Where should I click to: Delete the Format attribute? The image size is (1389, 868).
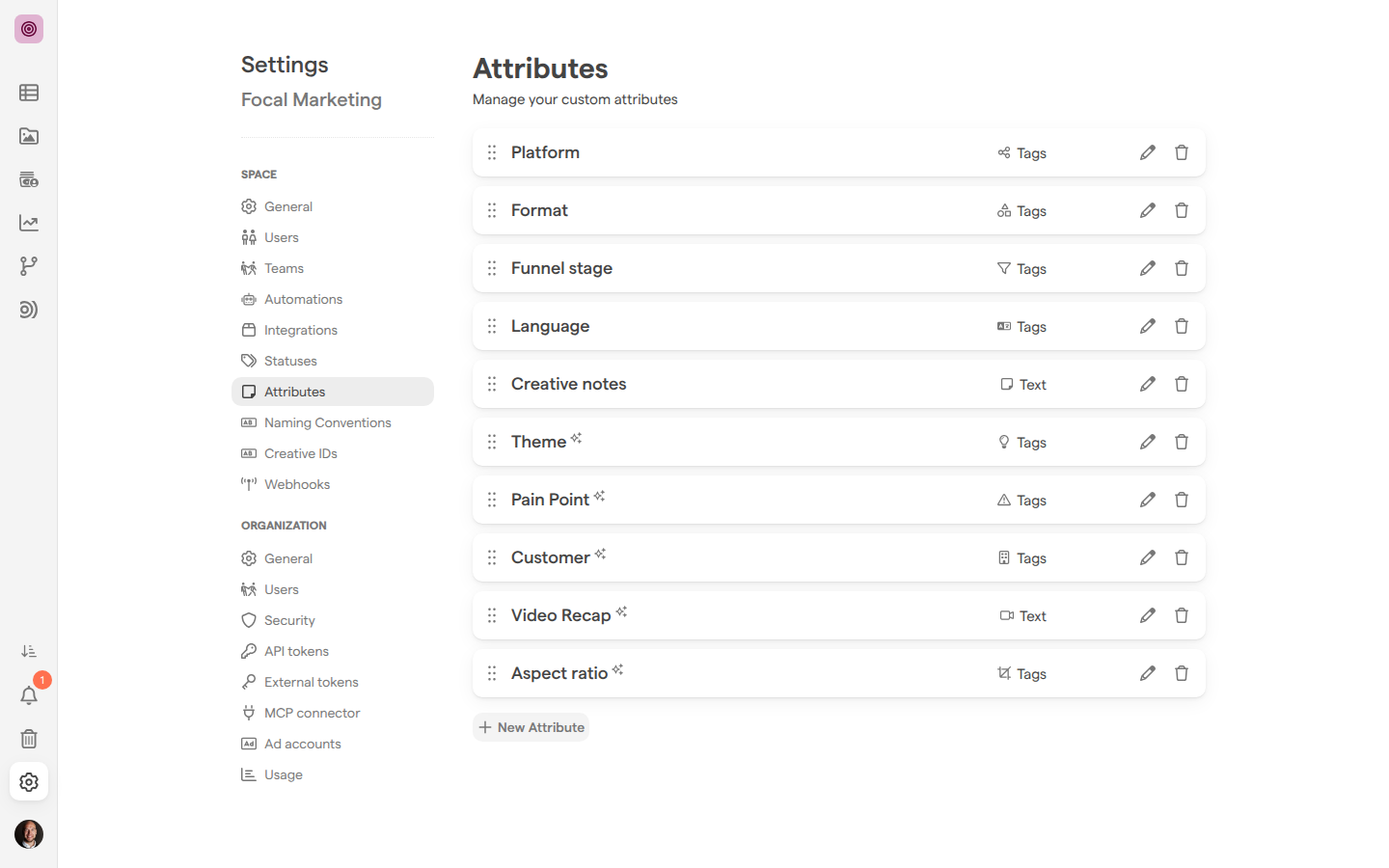point(1181,210)
